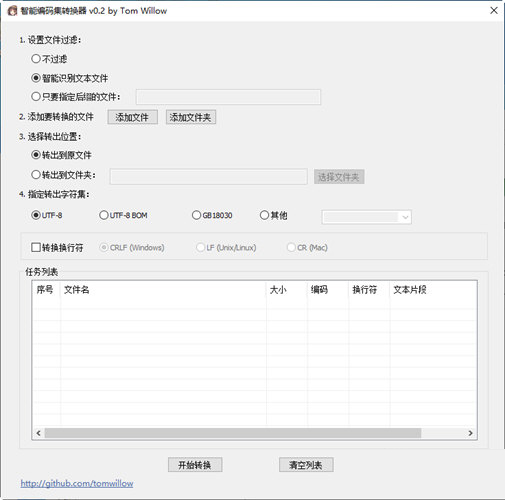Screen dimensions: 505x500
Task: Click the task list scroll right arrow
Action: coord(470,433)
